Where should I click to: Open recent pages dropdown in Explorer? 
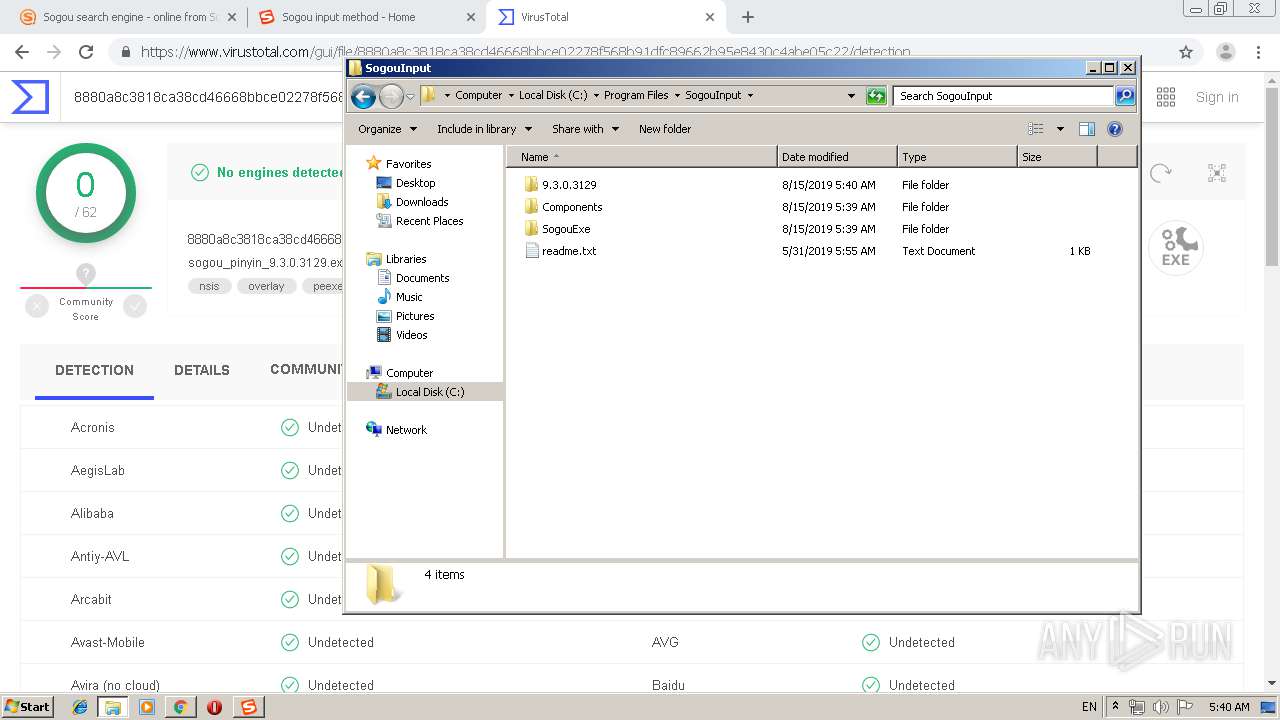coord(410,97)
